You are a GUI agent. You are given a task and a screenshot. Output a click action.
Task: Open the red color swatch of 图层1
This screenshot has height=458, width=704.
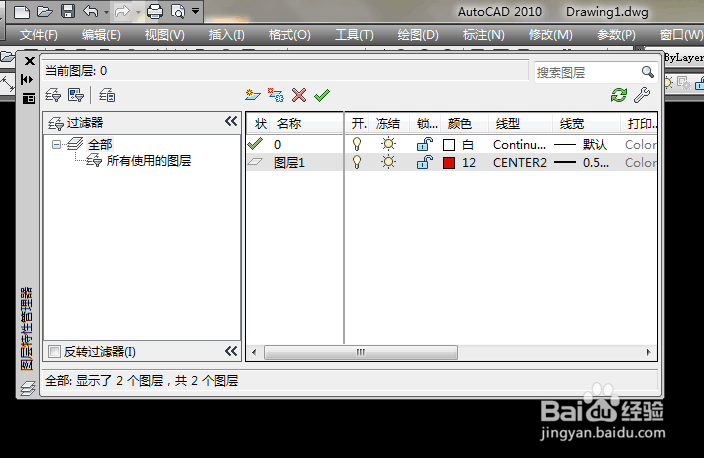point(449,163)
